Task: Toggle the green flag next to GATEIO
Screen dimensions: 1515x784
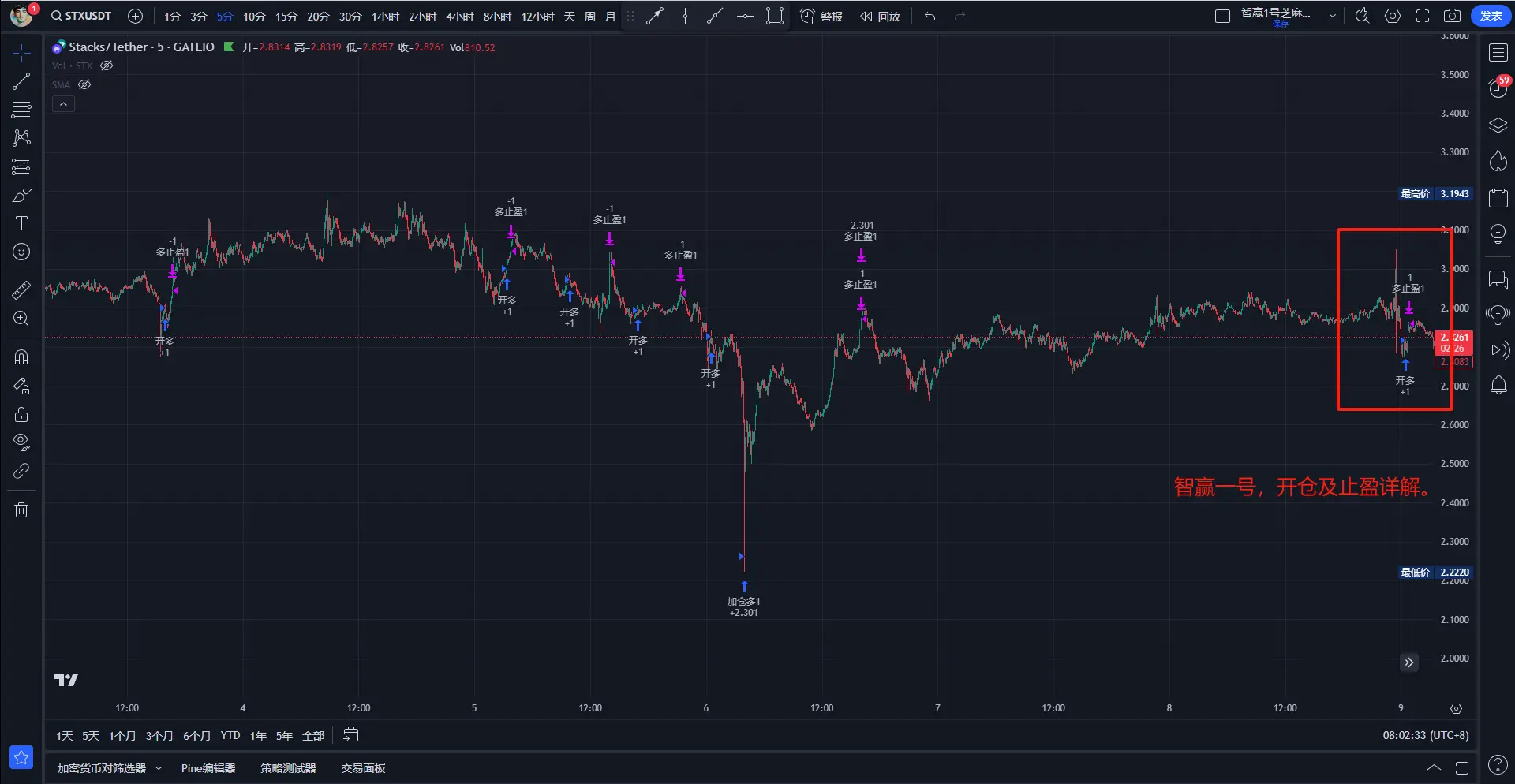Action: [x=229, y=47]
